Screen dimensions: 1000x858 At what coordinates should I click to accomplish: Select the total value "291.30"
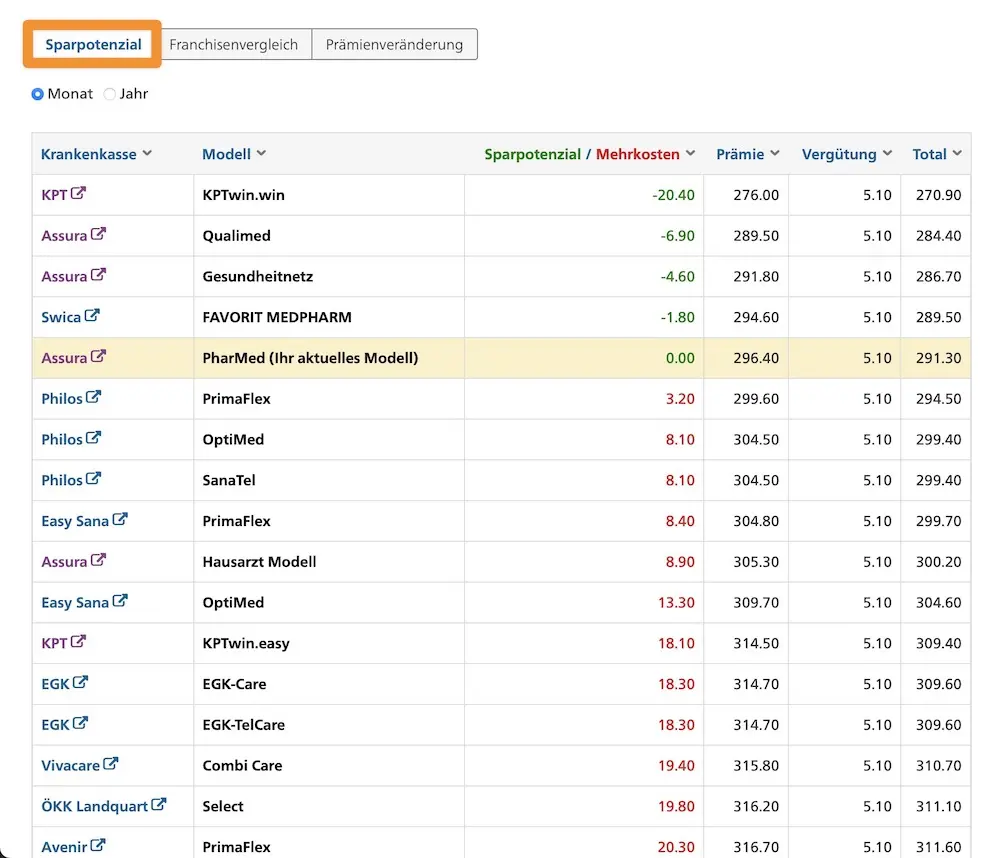pyautogui.click(x=939, y=358)
